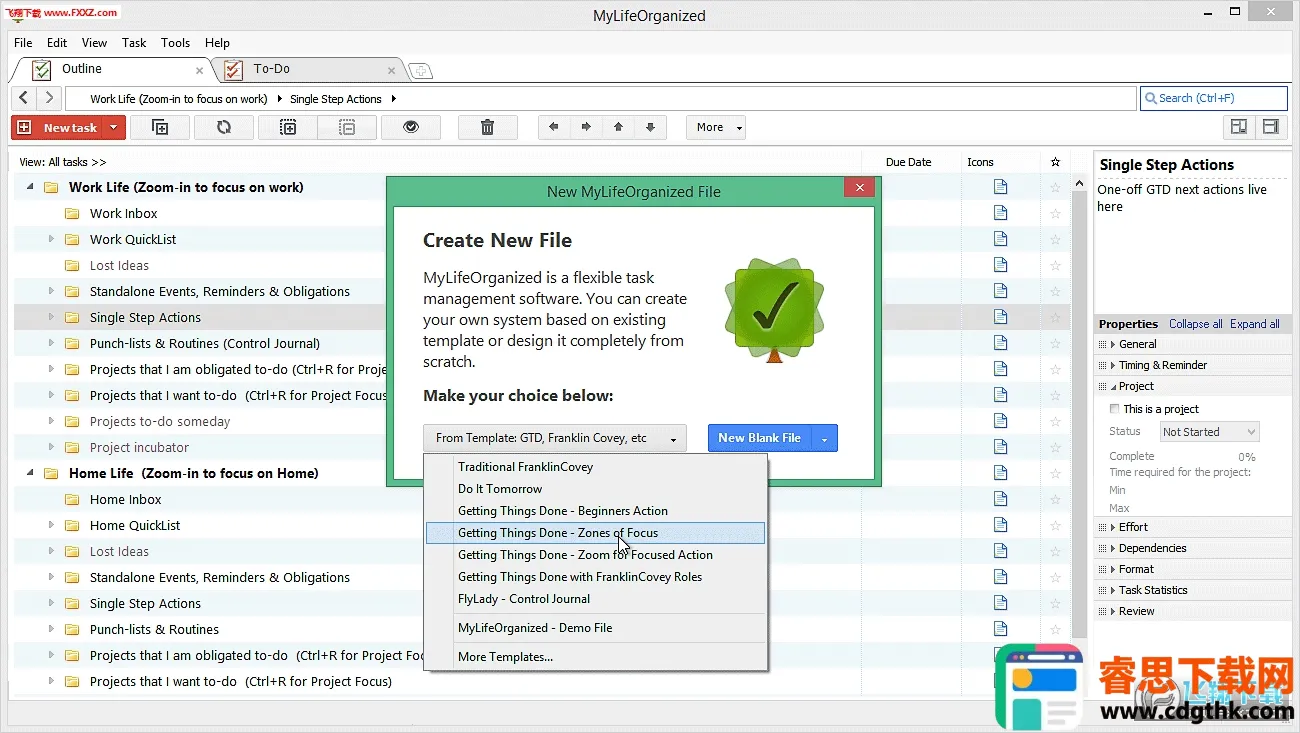Click the eye icon in the toolbar
This screenshot has width=1300, height=733.
click(x=409, y=127)
